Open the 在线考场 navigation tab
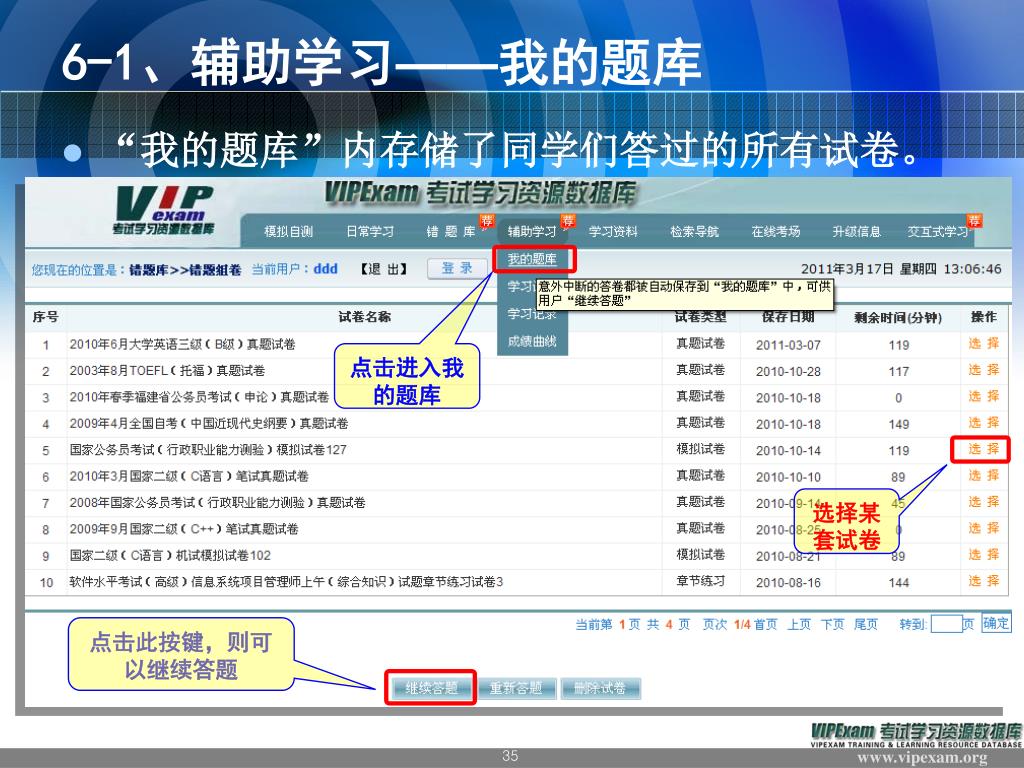 point(776,232)
